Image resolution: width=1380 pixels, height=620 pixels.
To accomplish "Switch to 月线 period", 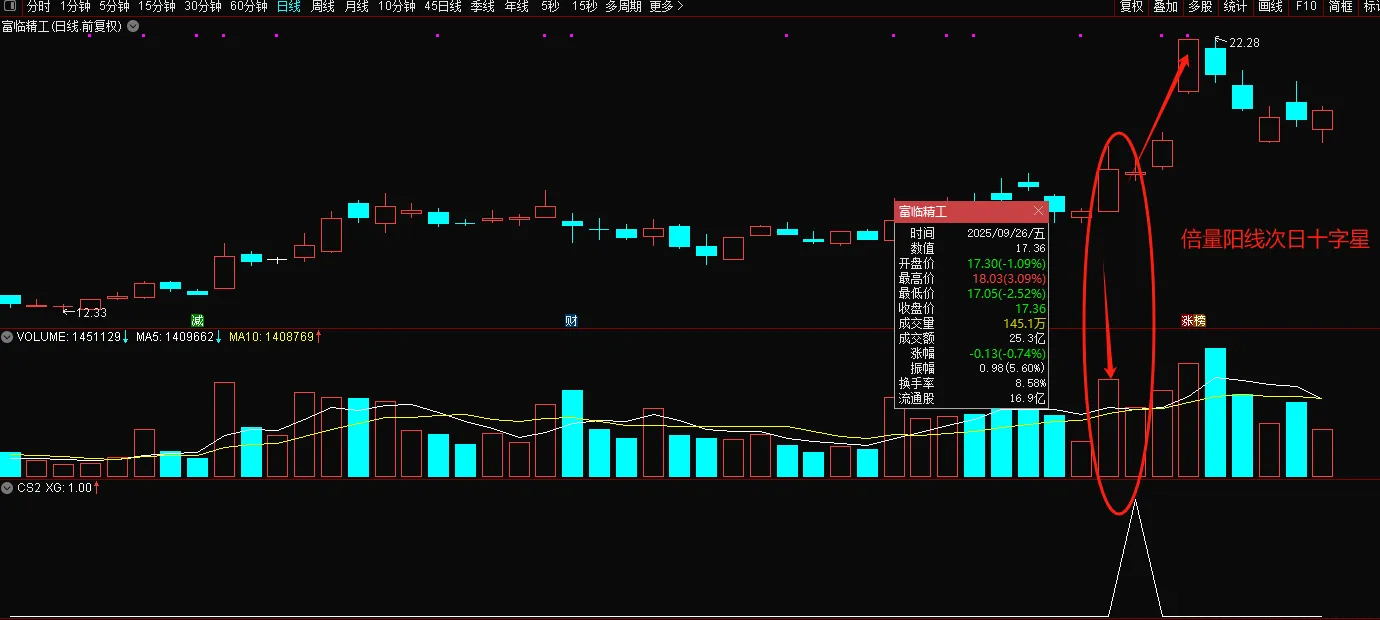I will tap(357, 6).
